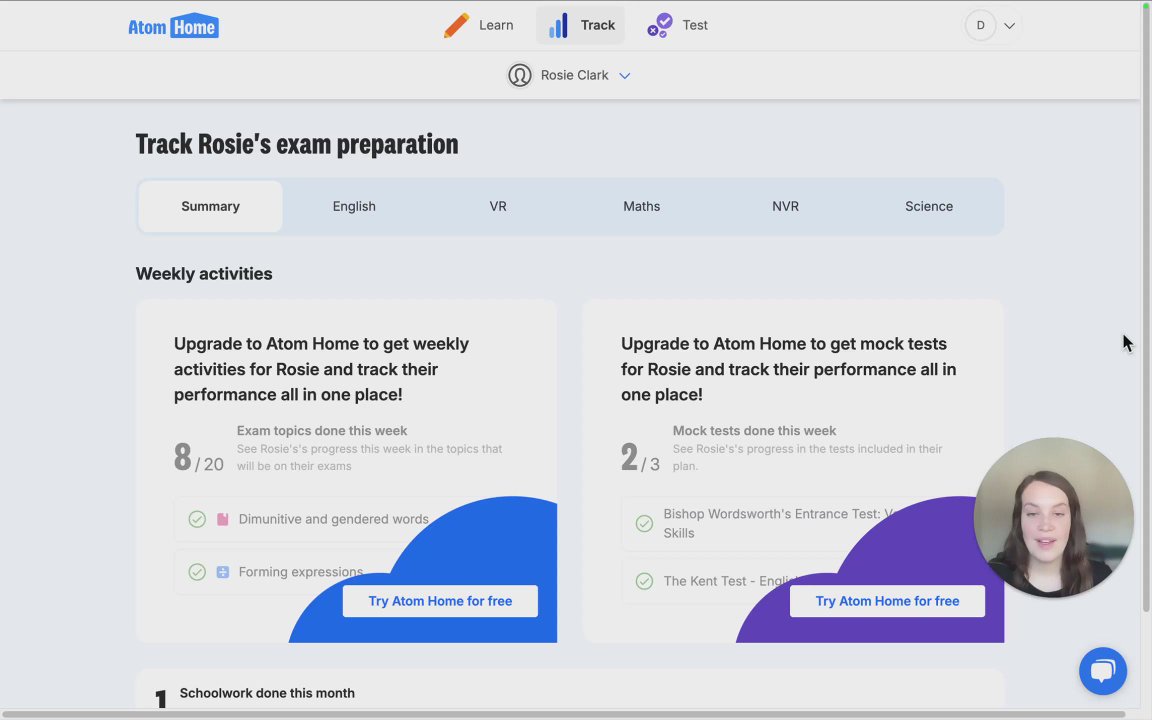
Task: Switch to the VR tab
Action: click(498, 206)
